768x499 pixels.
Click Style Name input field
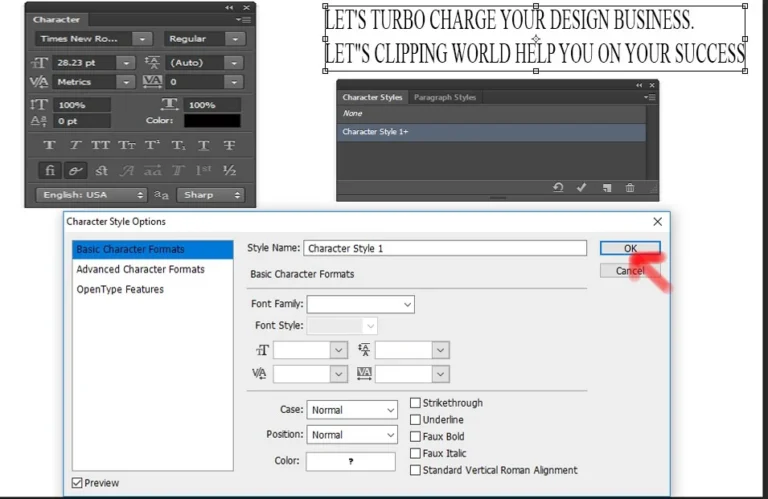(445, 248)
